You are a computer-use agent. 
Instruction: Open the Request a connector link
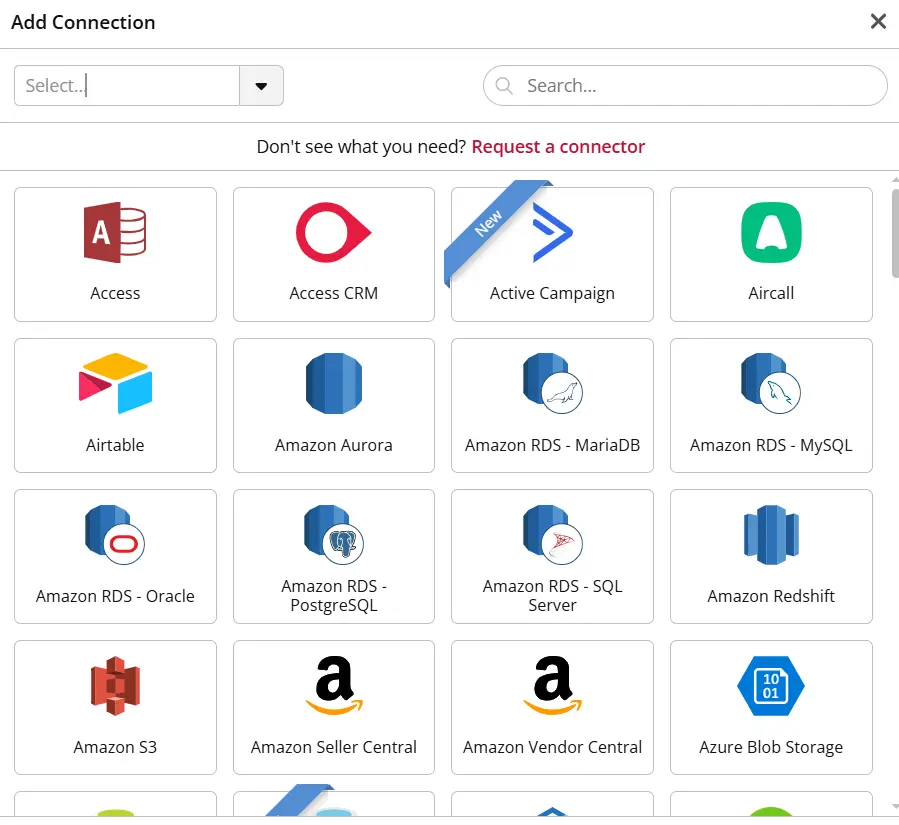tap(558, 147)
